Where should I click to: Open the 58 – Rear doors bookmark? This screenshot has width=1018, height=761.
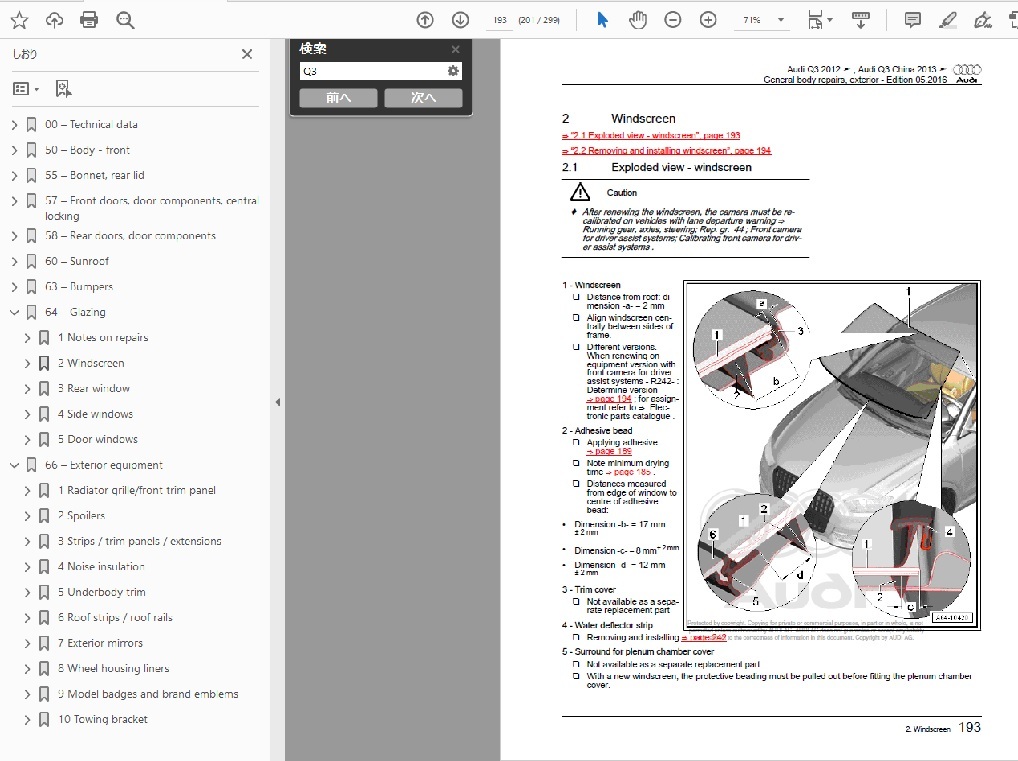tap(130, 236)
